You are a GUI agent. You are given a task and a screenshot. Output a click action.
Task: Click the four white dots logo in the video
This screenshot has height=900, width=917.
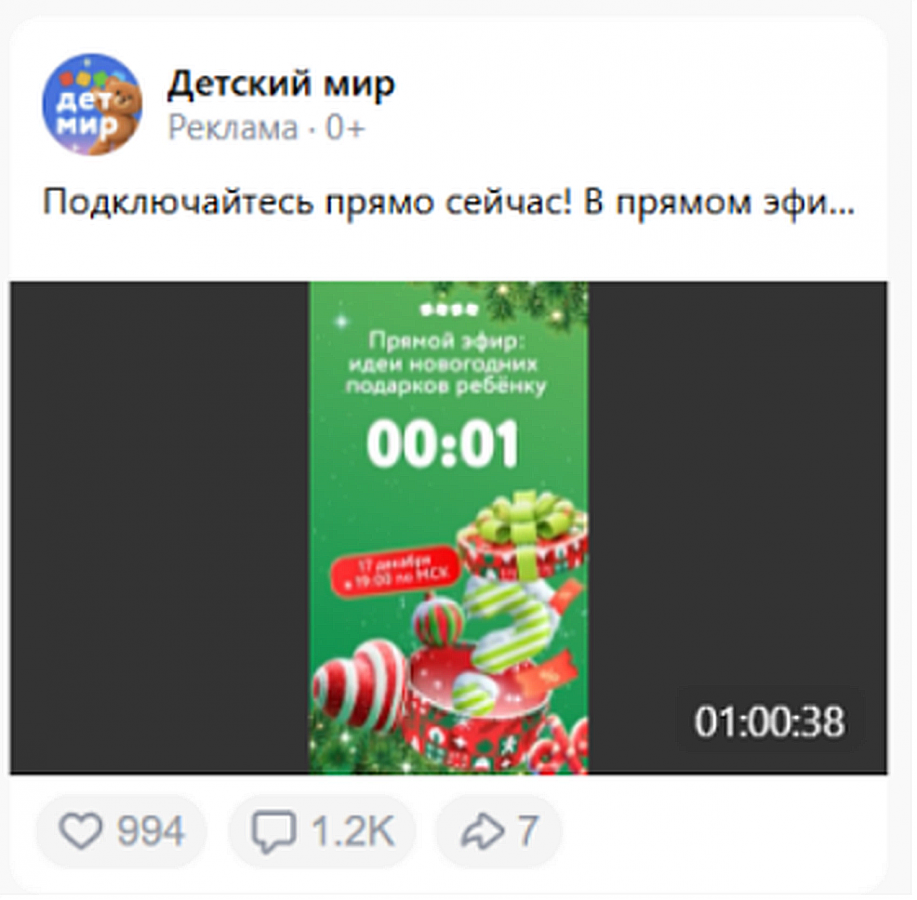pos(449,310)
